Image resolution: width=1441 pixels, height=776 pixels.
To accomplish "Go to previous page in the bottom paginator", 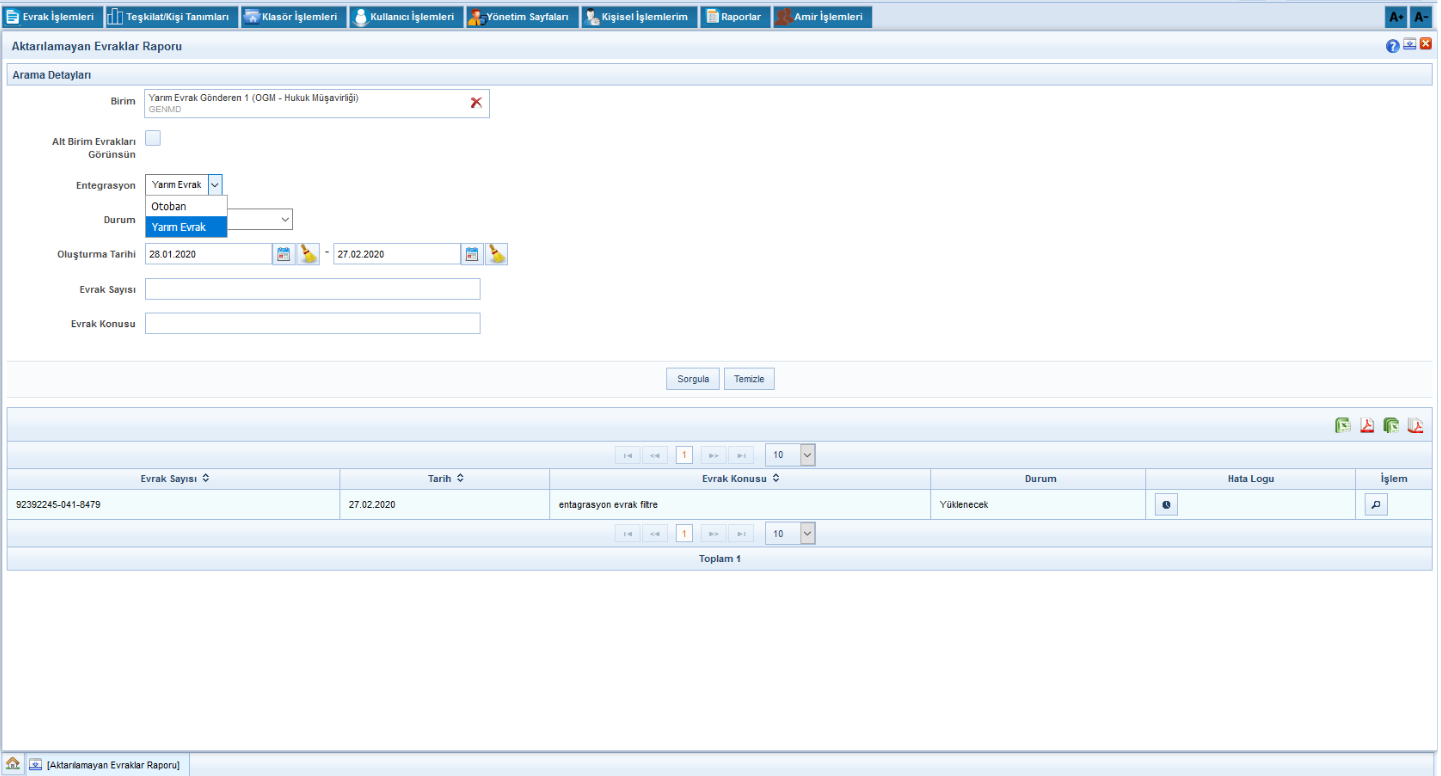I will coord(655,534).
